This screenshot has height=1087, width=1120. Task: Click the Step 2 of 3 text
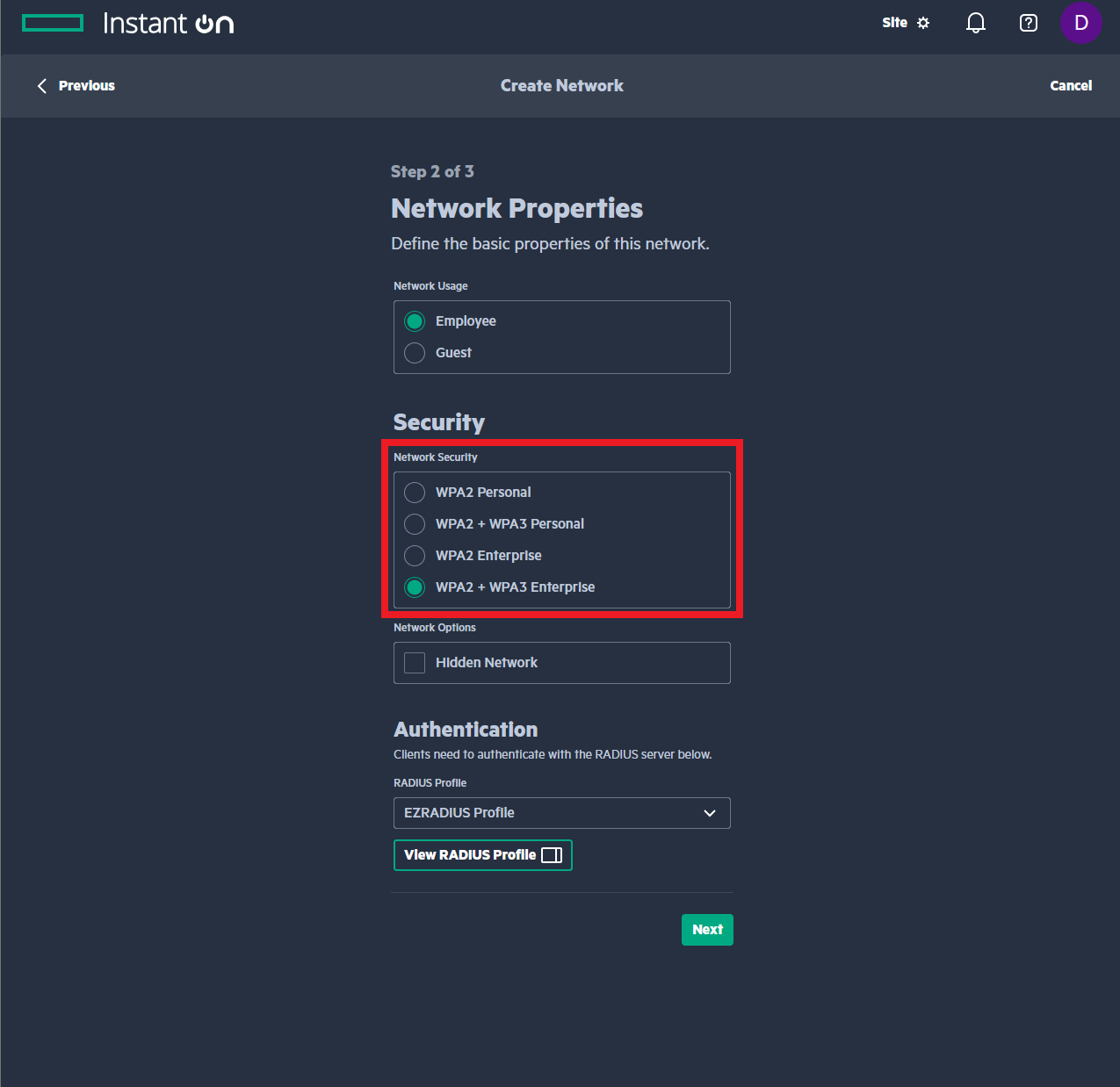click(x=432, y=171)
